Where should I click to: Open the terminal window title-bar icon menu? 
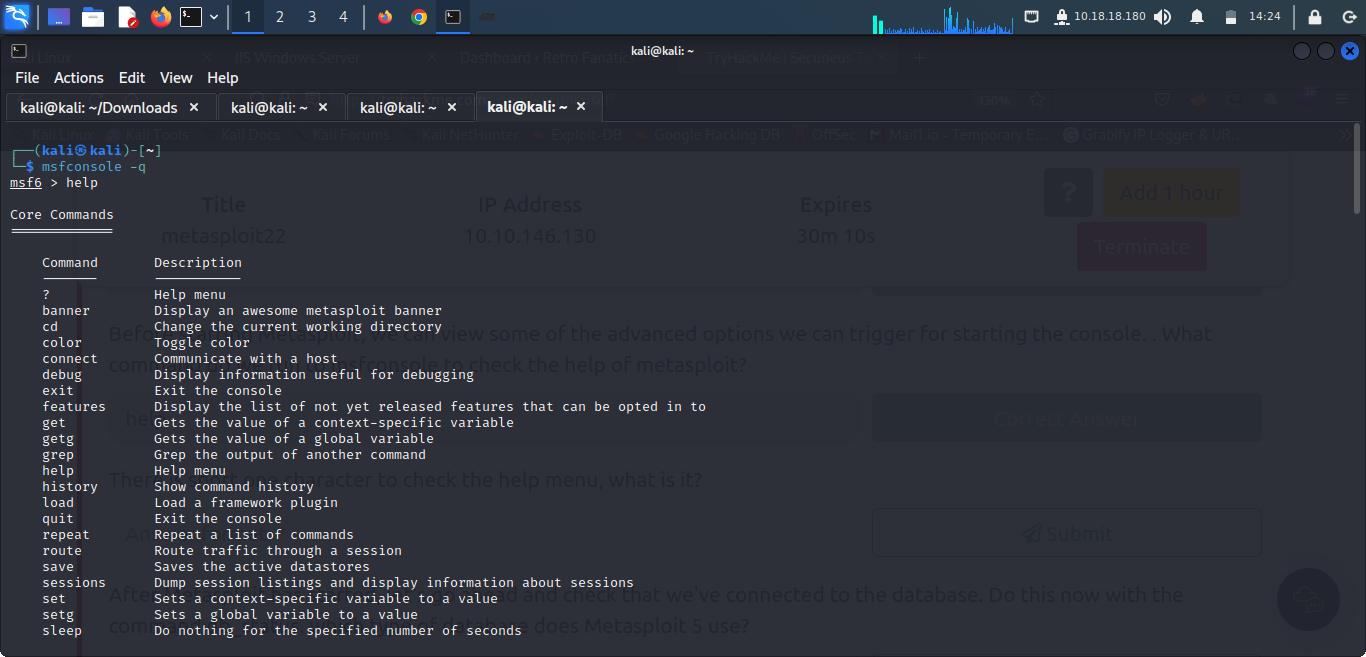(x=19, y=51)
